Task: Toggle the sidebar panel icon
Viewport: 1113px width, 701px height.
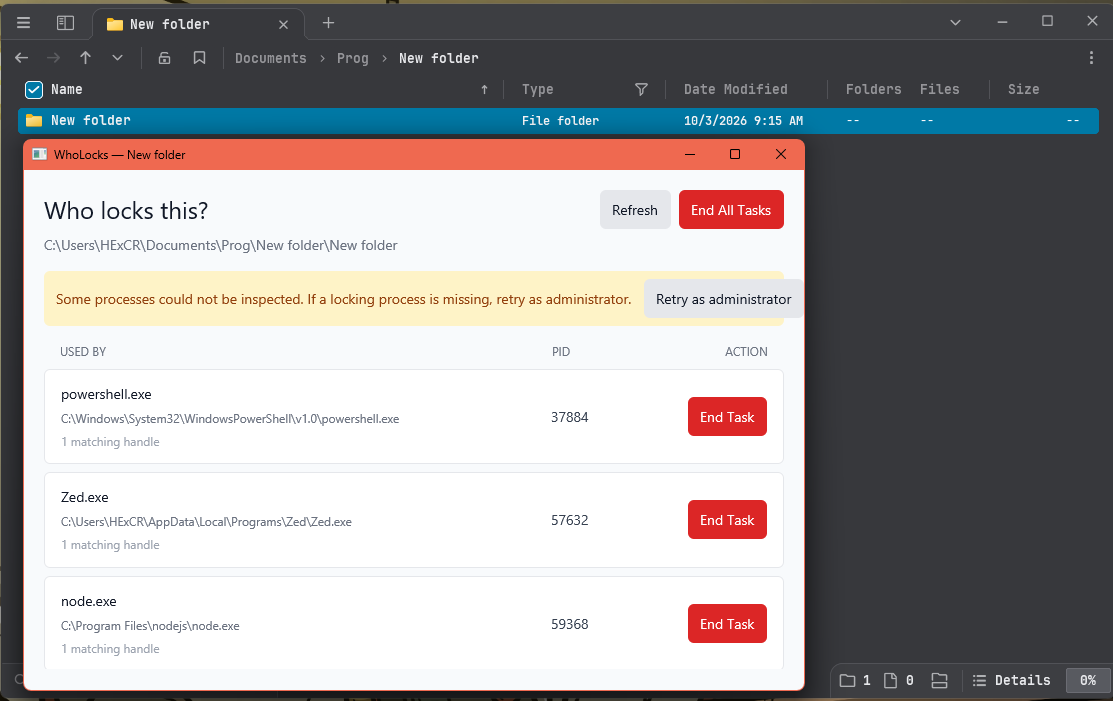Action: tap(65, 23)
